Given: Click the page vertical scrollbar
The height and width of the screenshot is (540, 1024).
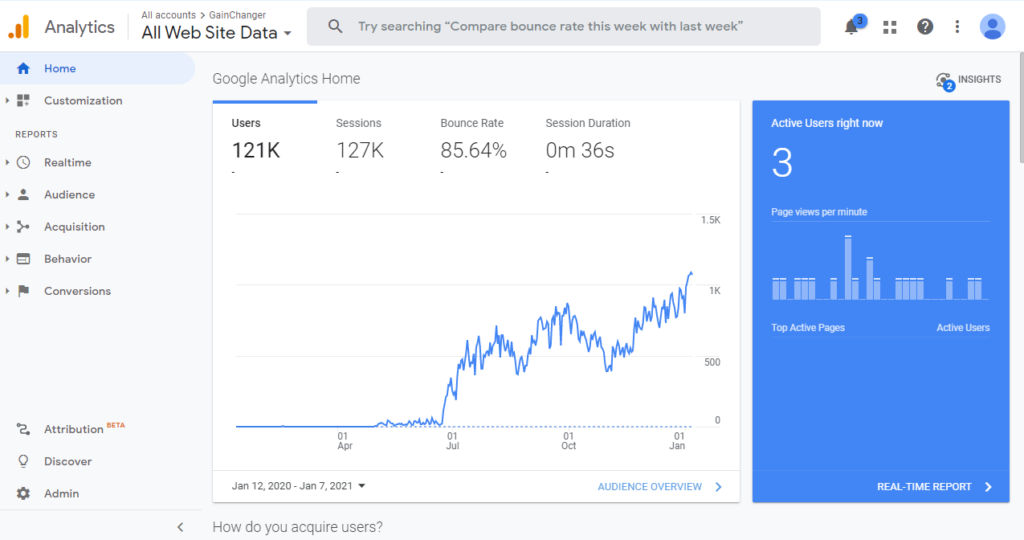Looking at the screenshot, I should (1021, 107).
